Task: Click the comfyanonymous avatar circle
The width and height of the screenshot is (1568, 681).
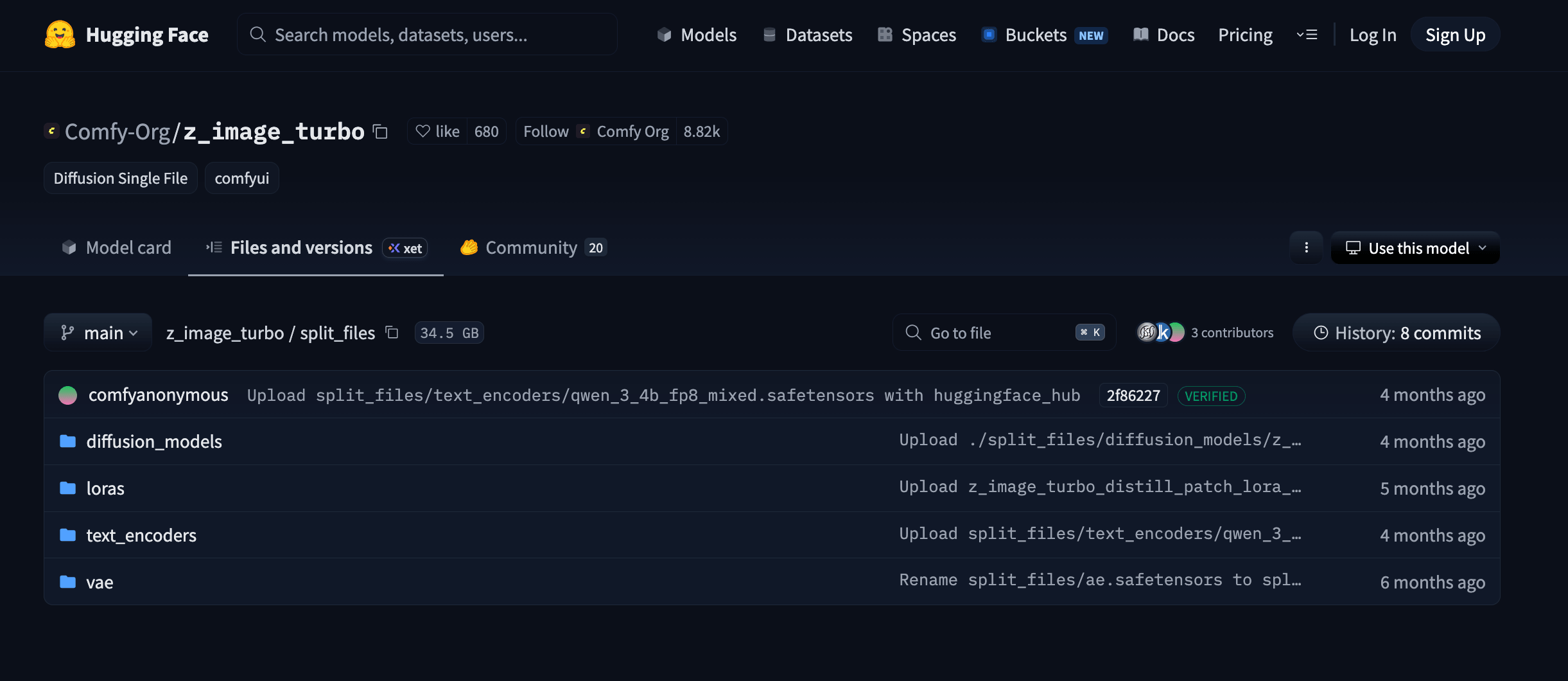Action: pos(67,395)
